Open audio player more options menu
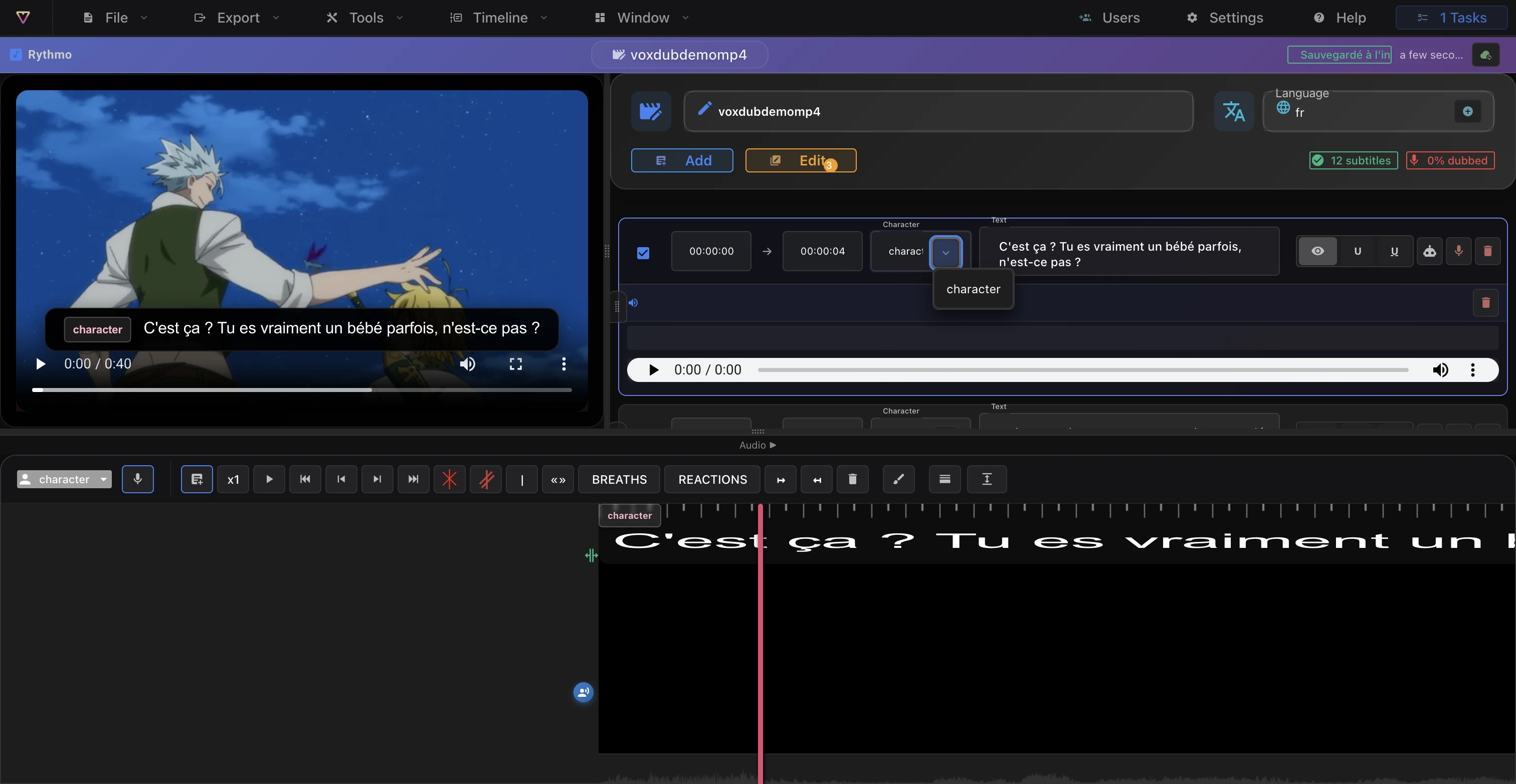1516x784 pixels. click(1473, 369)
